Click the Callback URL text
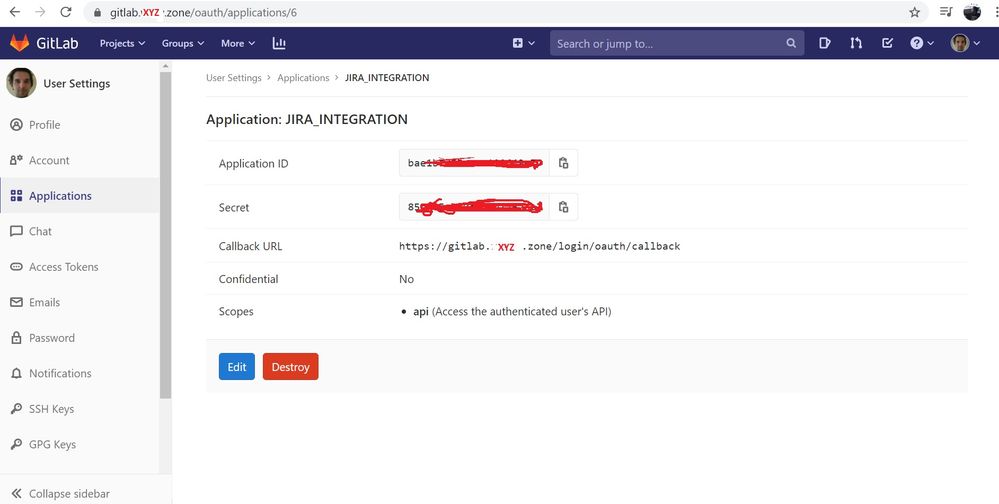The height and width of the screenshot is (504, 999). pos(540,246)
